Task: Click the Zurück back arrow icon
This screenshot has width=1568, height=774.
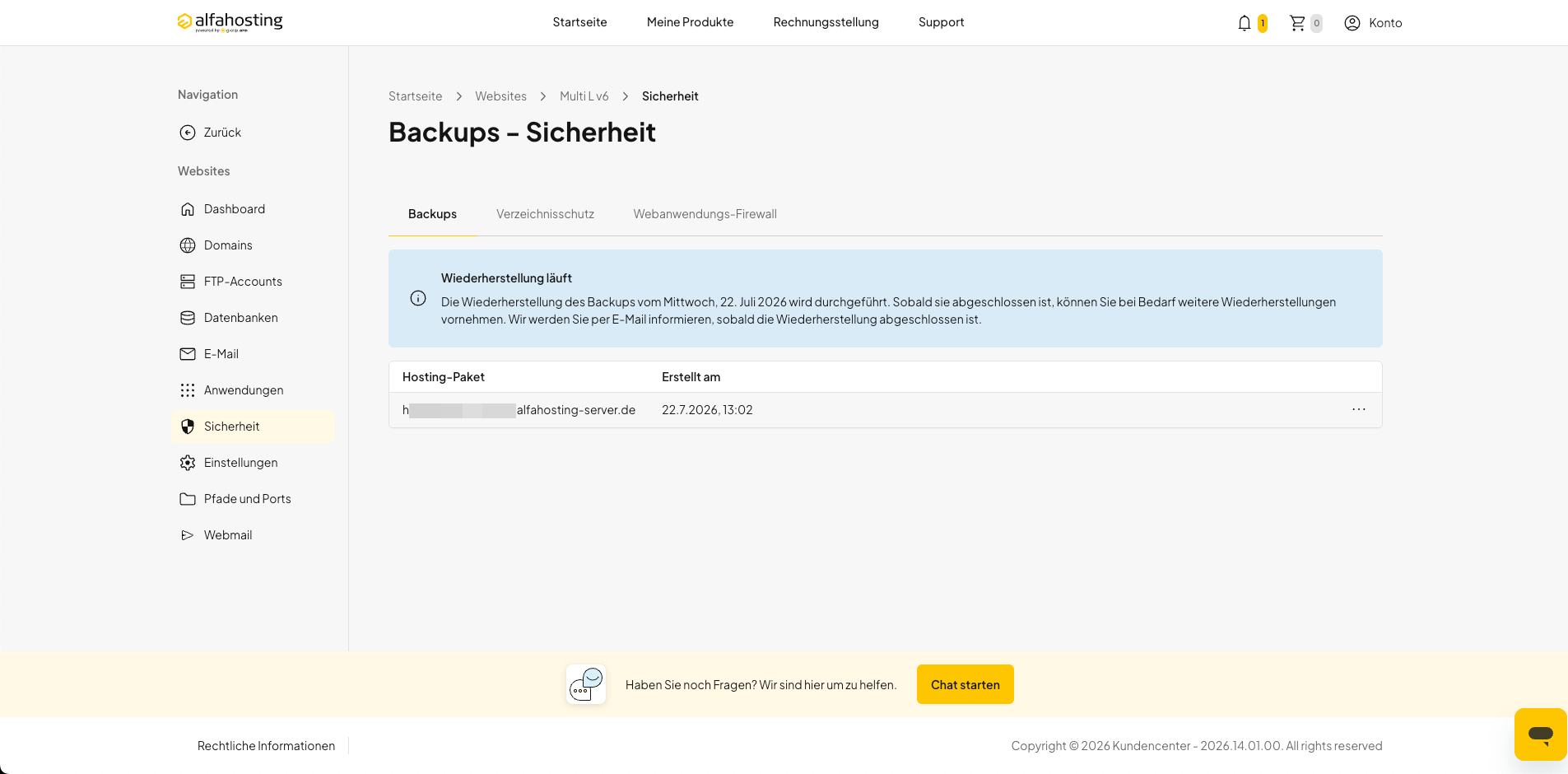Action: tap(188, 133)
